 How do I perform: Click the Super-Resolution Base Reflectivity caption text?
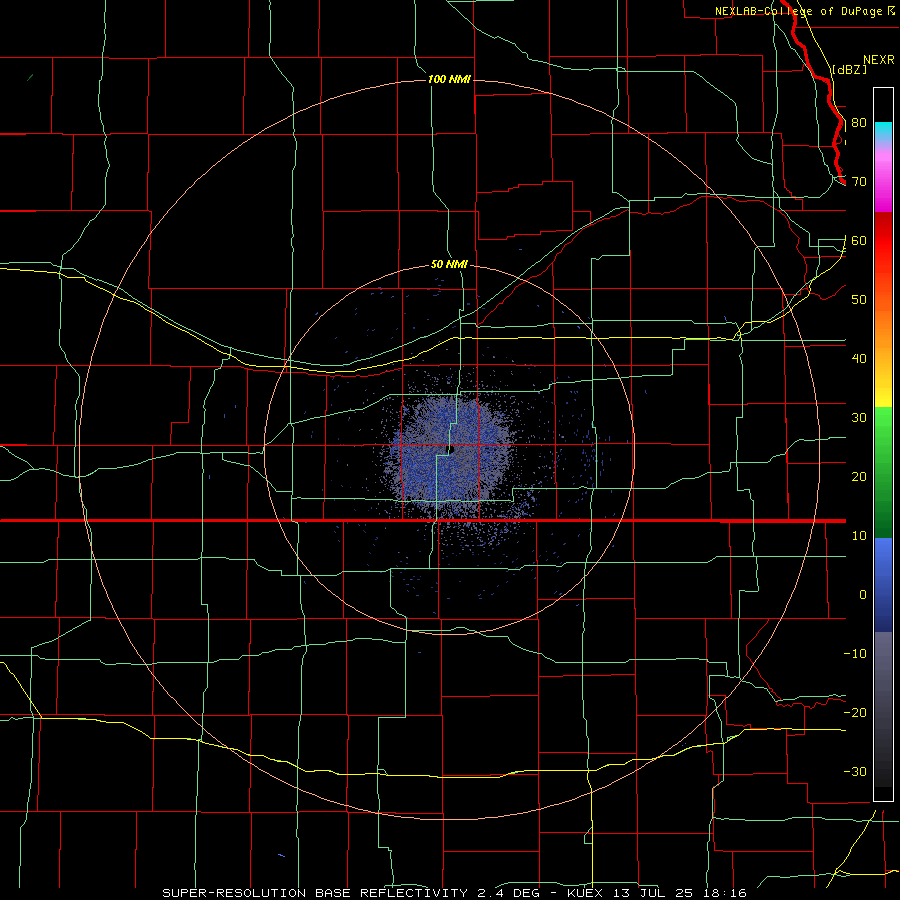pyautogui.click(x=455, y=893)
